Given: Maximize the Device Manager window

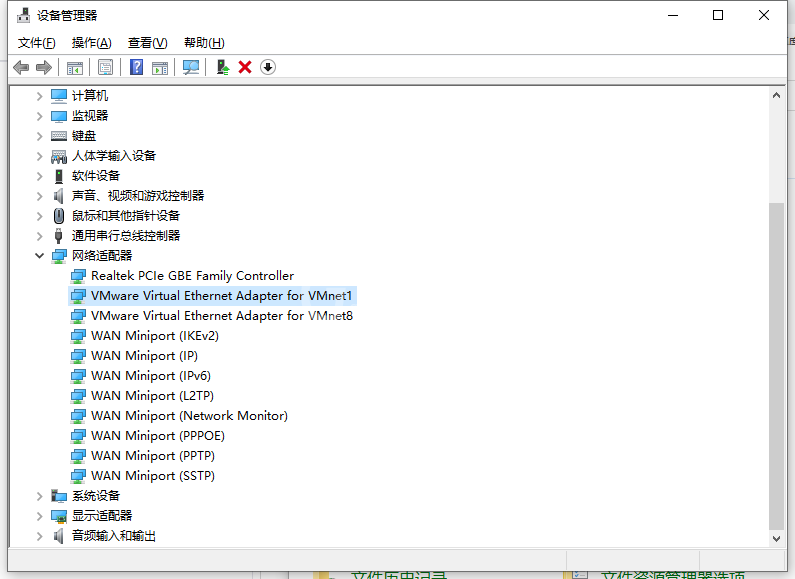Looking at the screenshot, I should pyautogui.click(x=718, y=15).
